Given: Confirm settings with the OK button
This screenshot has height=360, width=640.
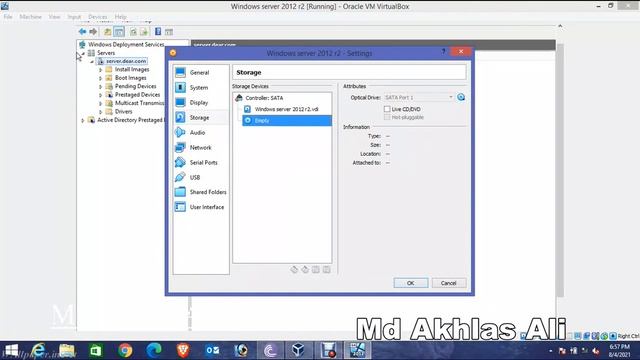Looking at the screenshot, I should coord(411,283).
